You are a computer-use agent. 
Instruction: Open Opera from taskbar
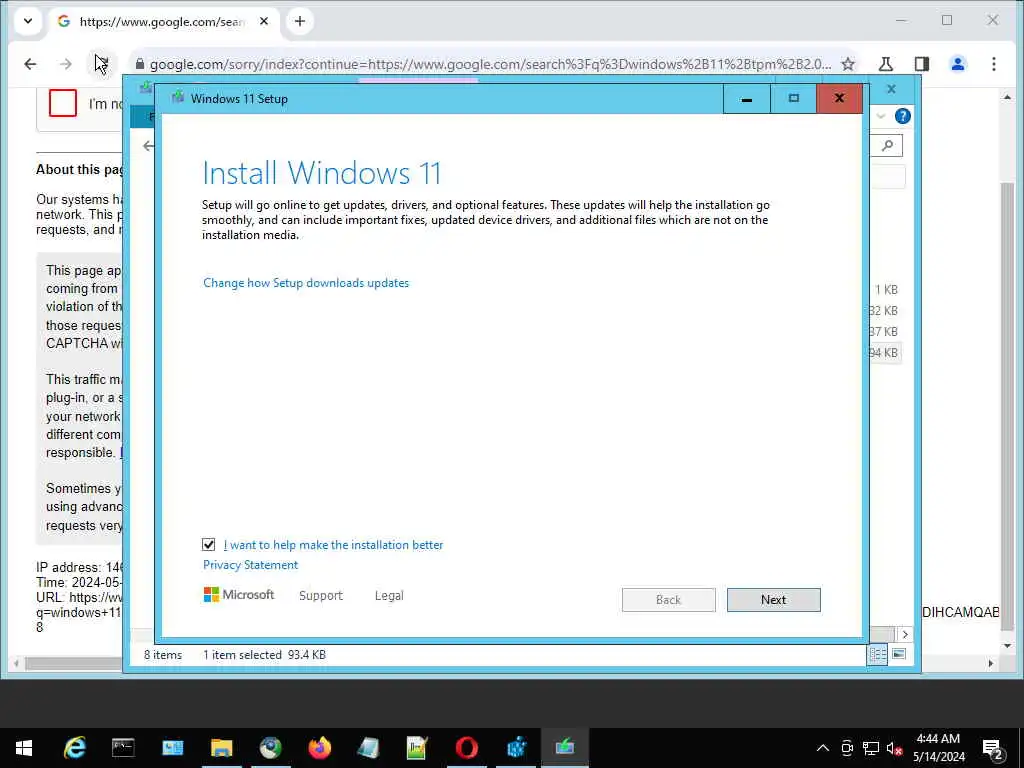click(466, 748)
